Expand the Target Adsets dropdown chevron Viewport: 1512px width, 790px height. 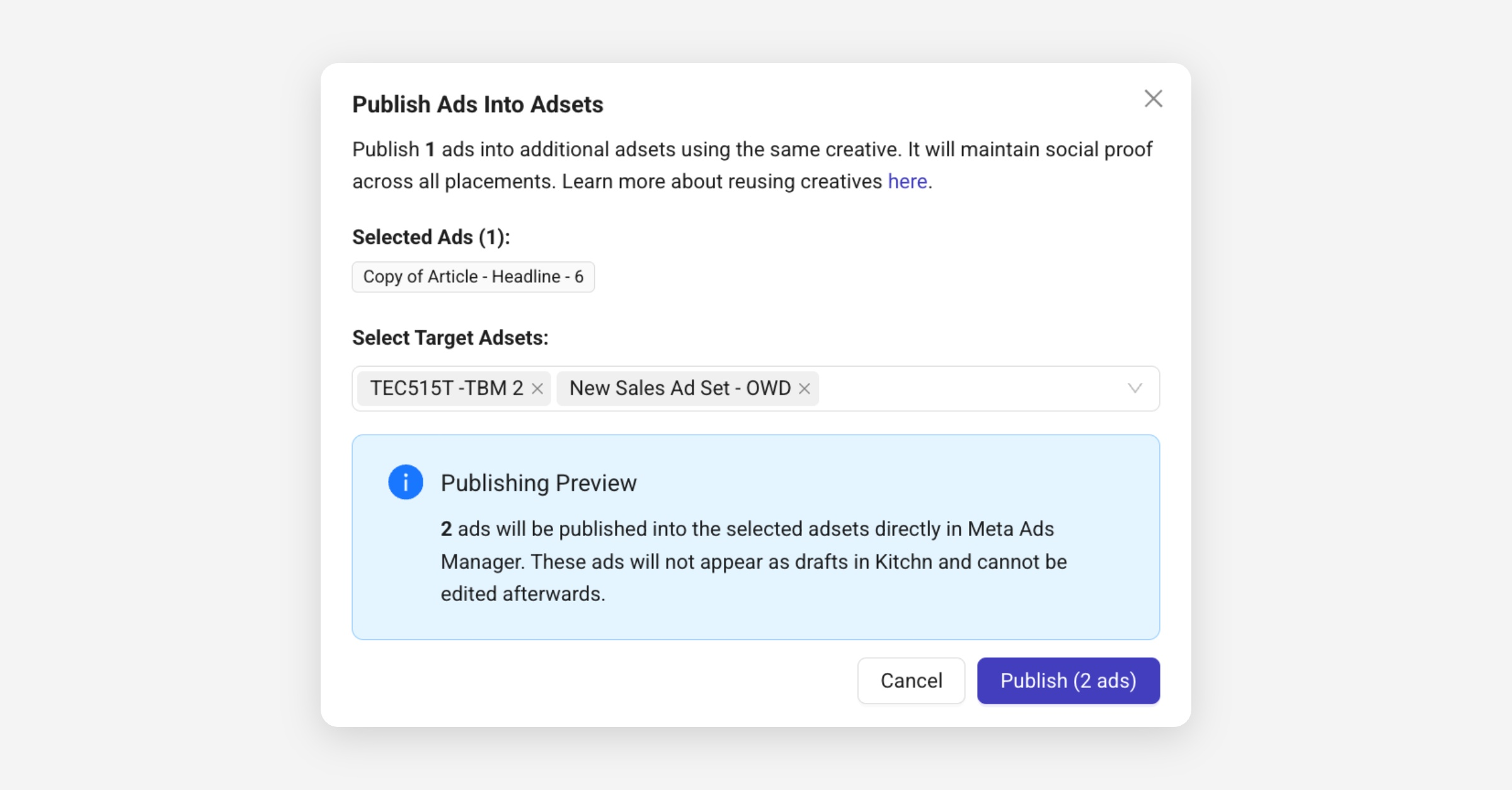coord(1135,389)
